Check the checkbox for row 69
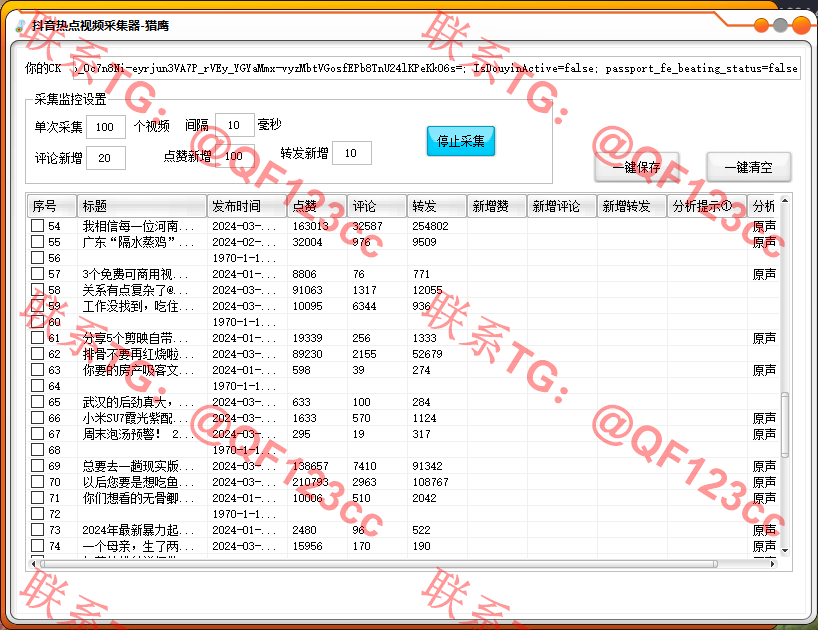 [x=37, y=465]
